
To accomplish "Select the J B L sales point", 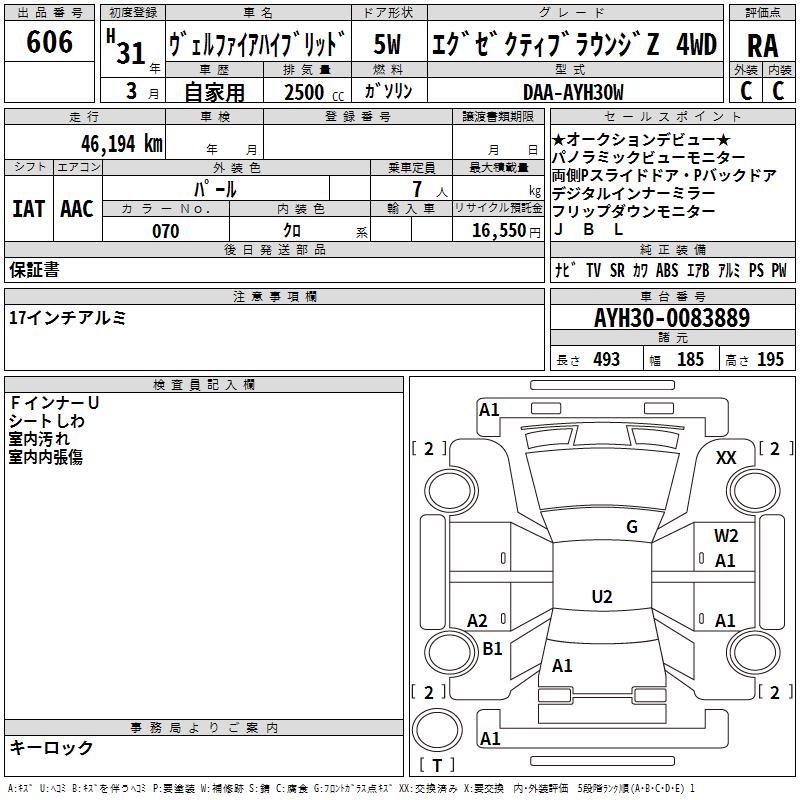I will point(589,230).
